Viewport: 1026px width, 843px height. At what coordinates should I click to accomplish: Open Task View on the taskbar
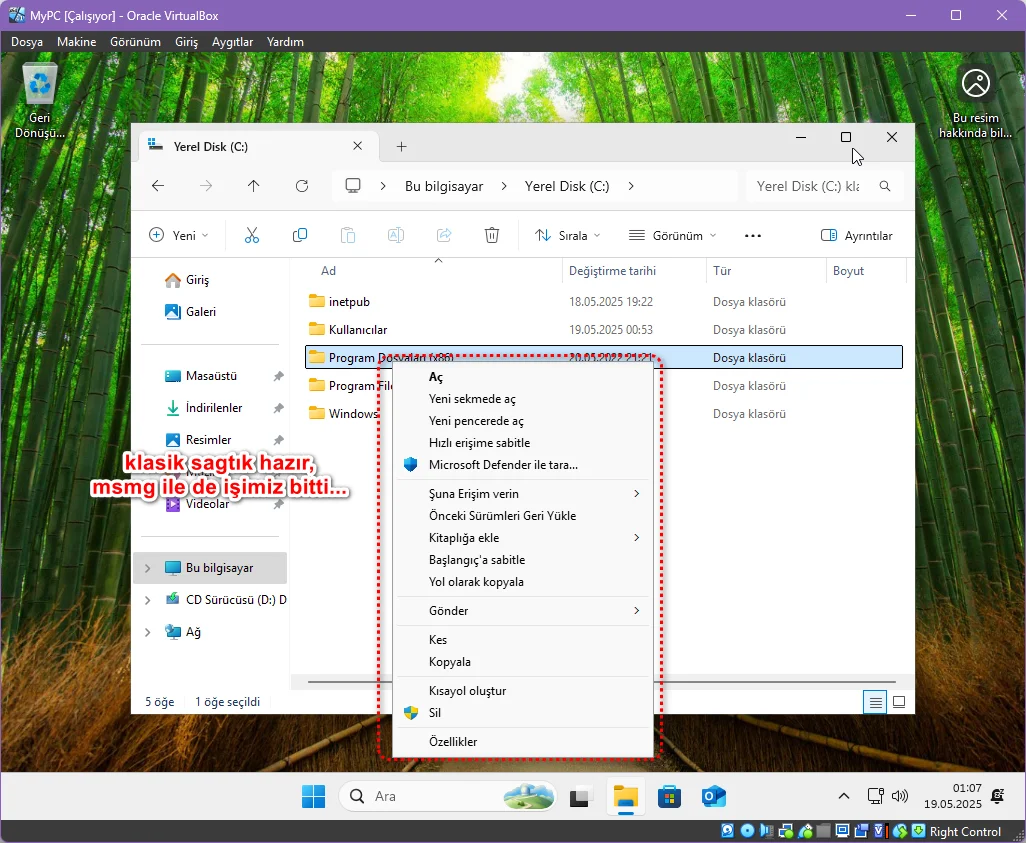pos(581,797)
